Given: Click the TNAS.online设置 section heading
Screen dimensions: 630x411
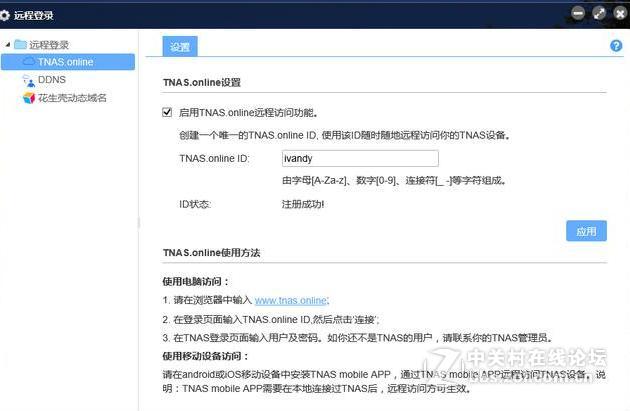Looking at the screenshot, I should (202, 82).
